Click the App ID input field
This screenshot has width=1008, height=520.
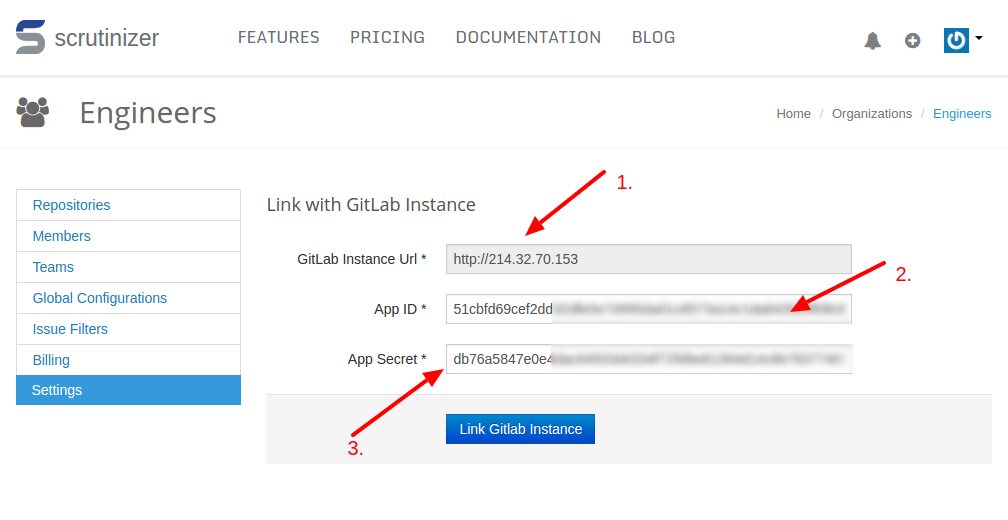pos(649,309)
